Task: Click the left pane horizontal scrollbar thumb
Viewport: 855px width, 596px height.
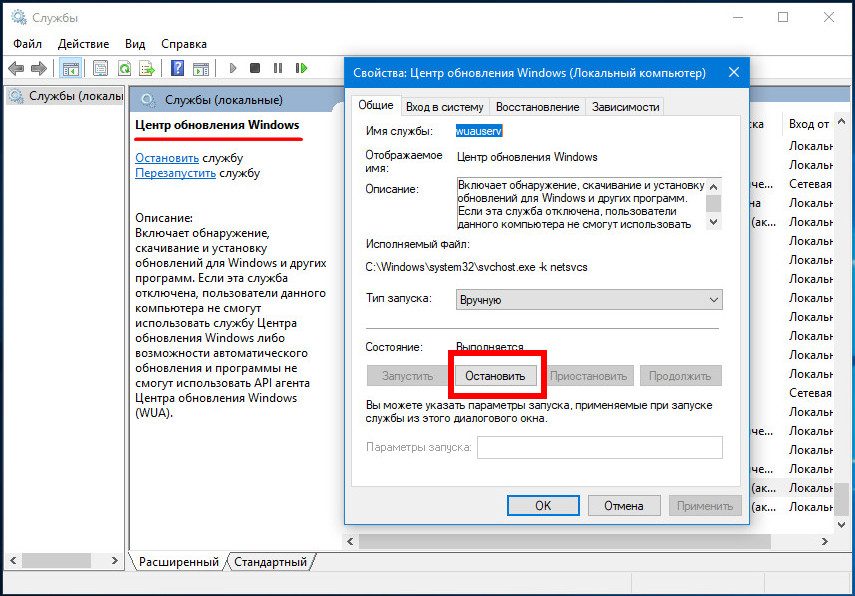Action: (x=56, y=560)
